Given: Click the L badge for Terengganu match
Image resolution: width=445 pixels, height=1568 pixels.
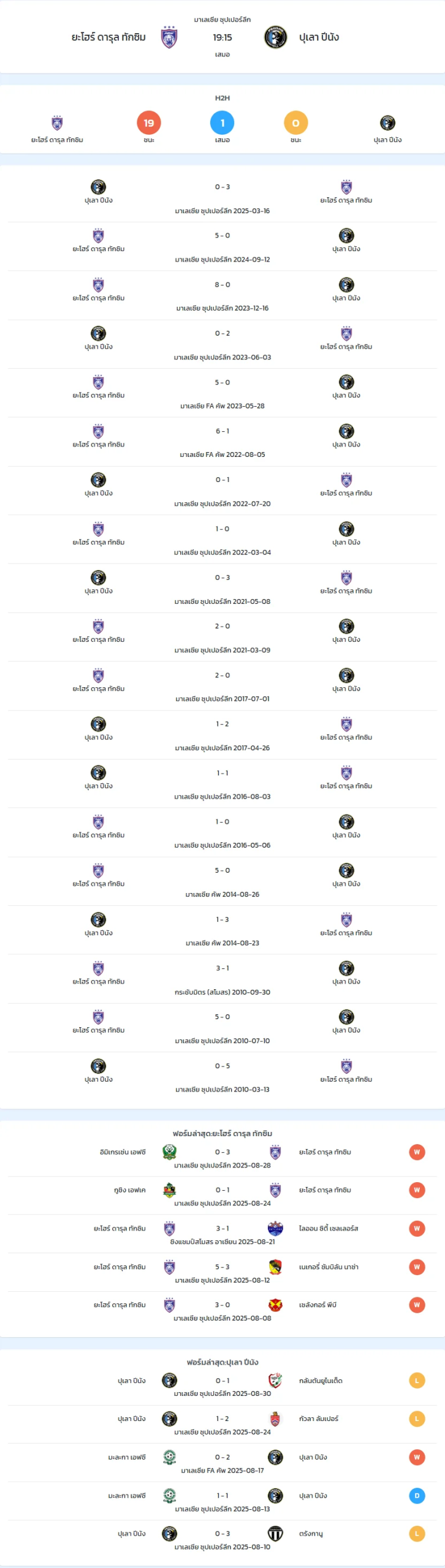Looking at the screenshot, I should (417, 1534).
